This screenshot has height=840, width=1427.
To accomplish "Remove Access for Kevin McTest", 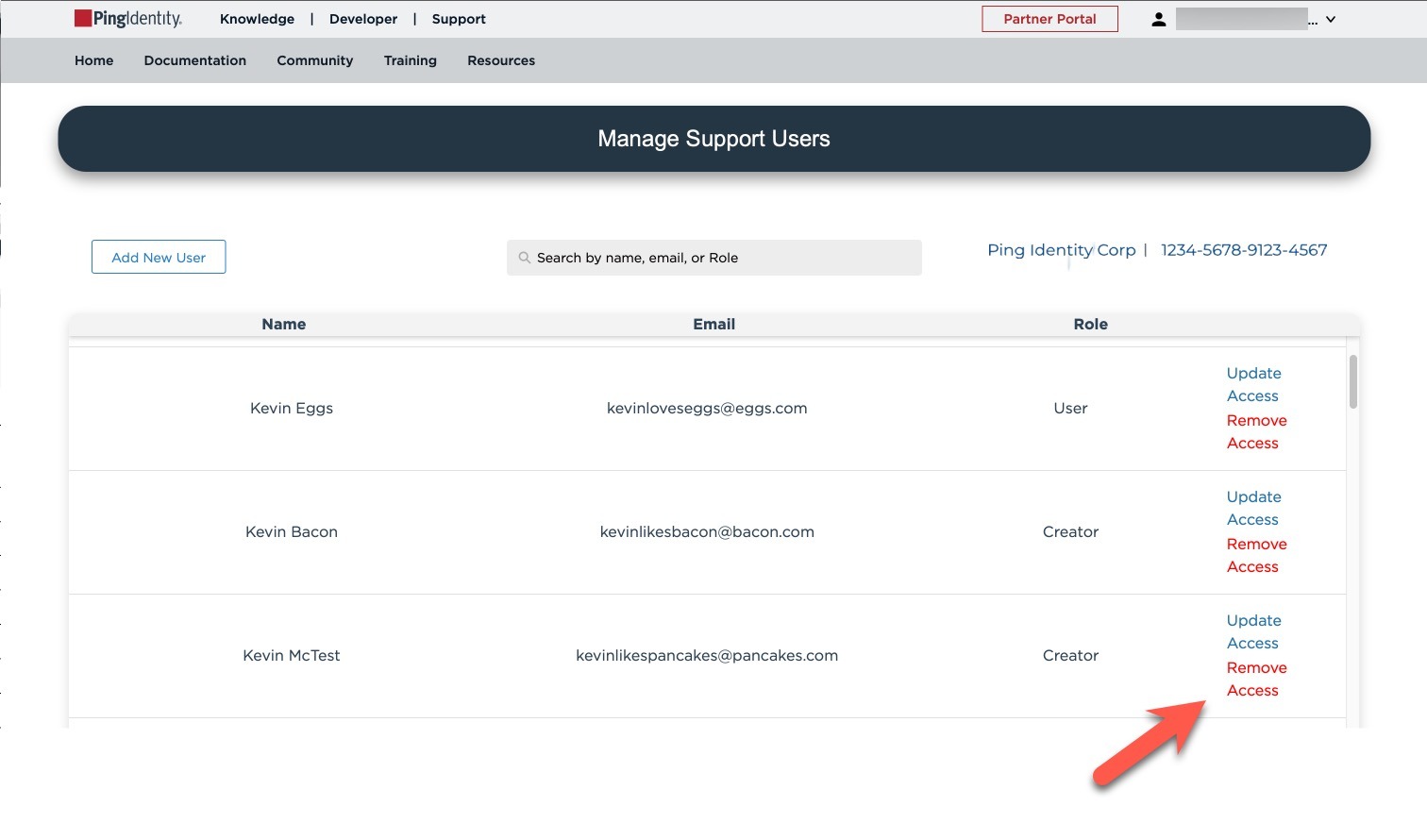I will [x=1256, y=679].
